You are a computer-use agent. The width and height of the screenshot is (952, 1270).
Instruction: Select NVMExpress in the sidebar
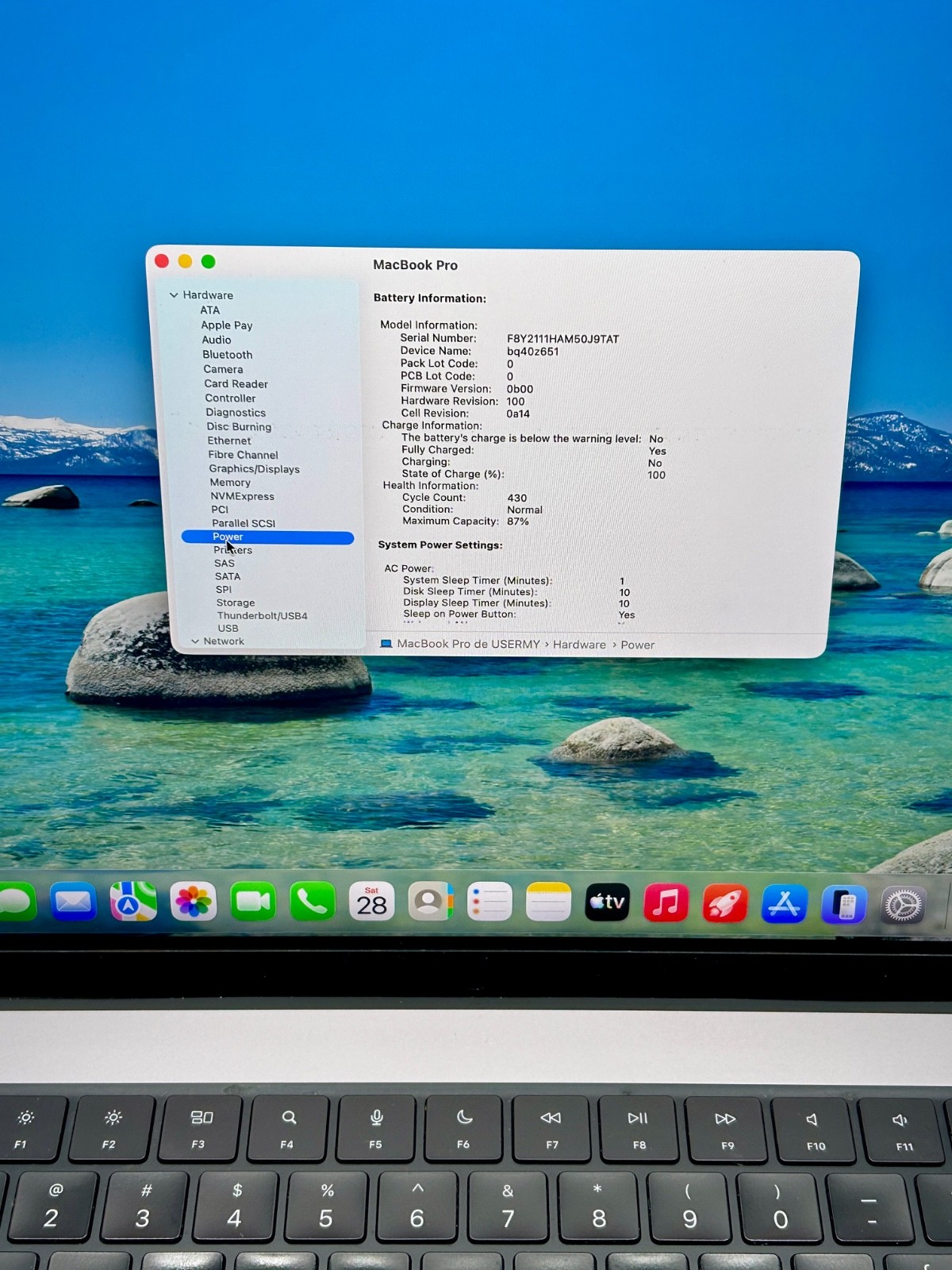pos(242,496)
